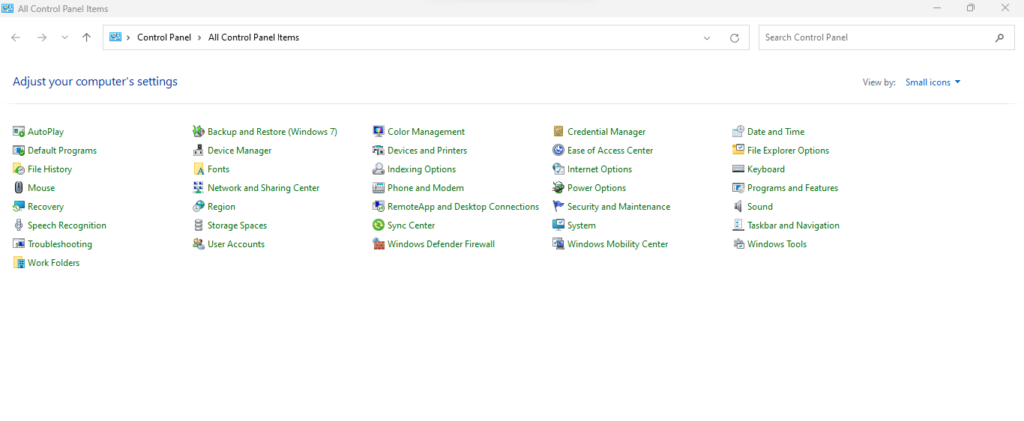Image resolution: width=1024 pixels, height=421 pixels.
Task: Click the Phone and Modem icon
Action: pos(378,188)
